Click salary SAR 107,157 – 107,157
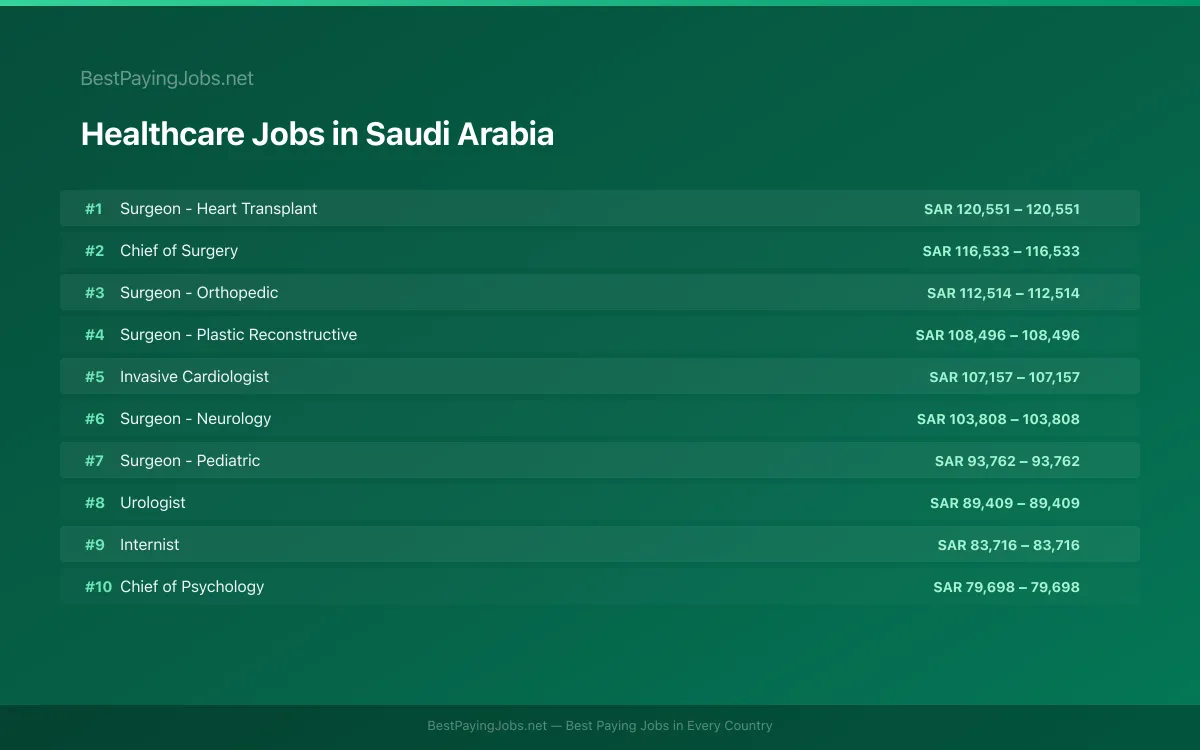The width and height of the screenshot is (1200, 750). (x=1004, y=377)
